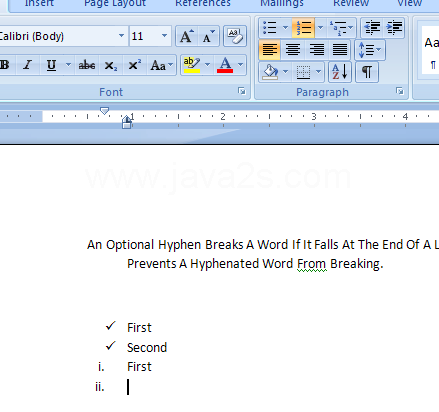Toggle Superscript formatting
The height and width of the screenshot is (412, 439).
coord(134,65)
